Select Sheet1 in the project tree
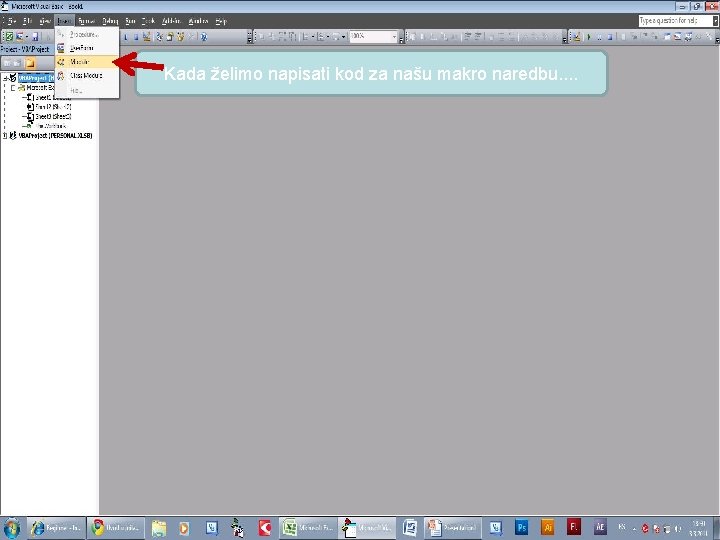This screenshot has width=720, height=540. coord(46,97)
